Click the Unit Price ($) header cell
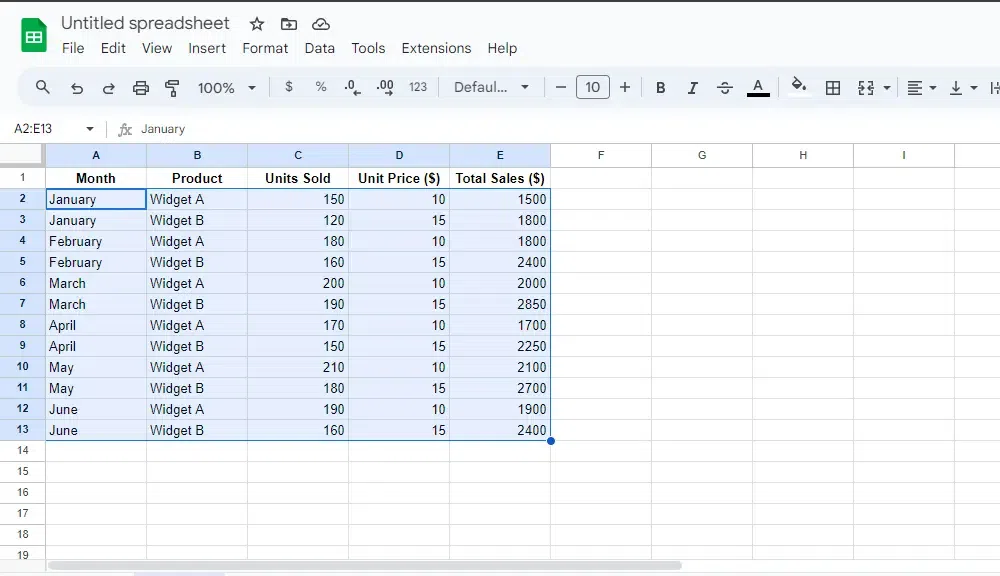1000x576 pixels. click(399, 179)
